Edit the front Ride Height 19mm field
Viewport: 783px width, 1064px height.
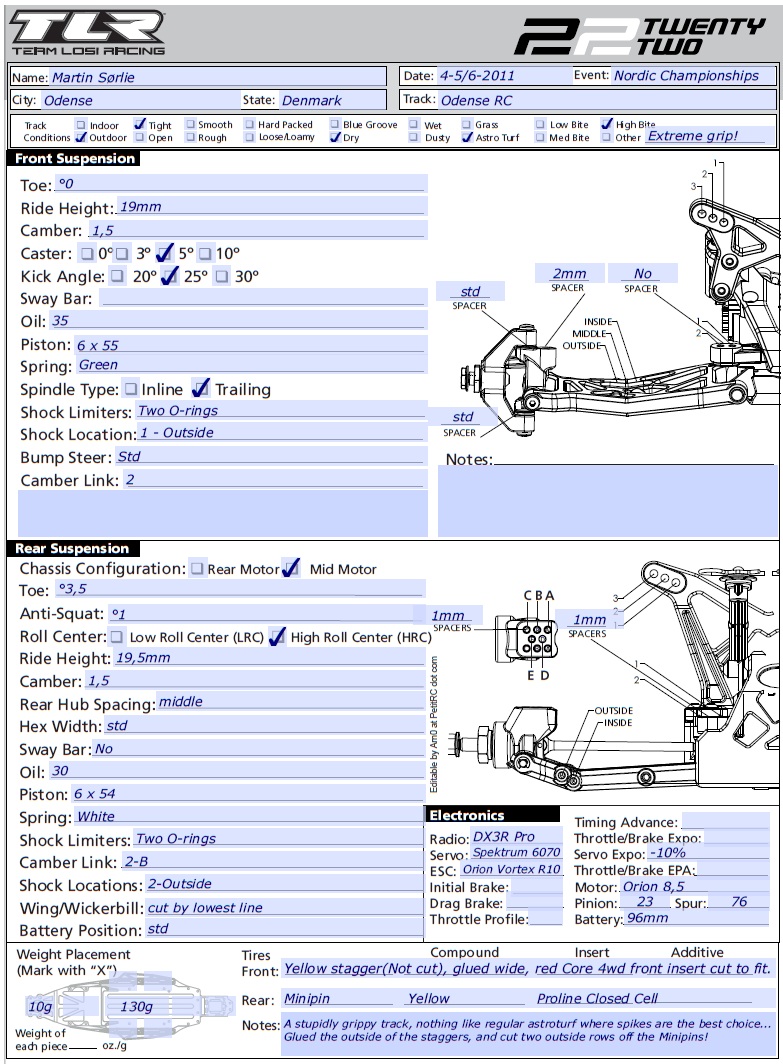click(272, 206)
